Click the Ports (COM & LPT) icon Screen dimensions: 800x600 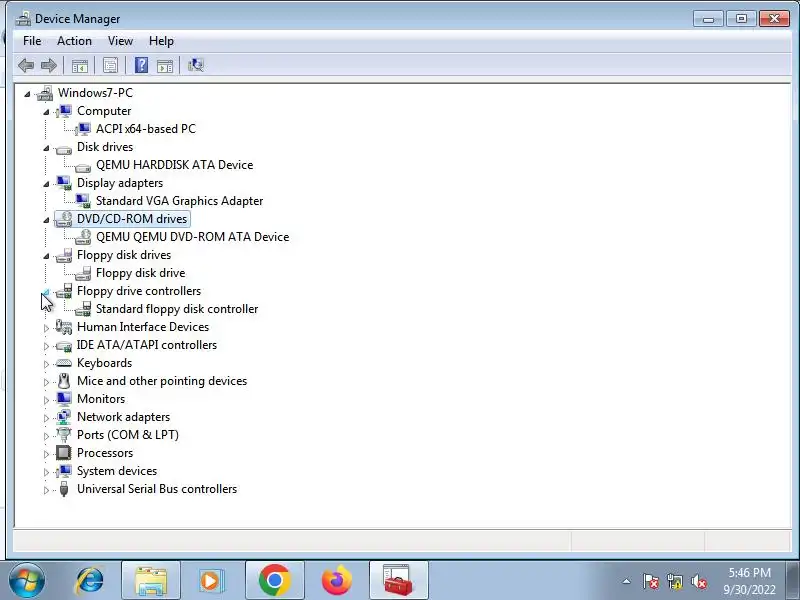click(x=64, y=435)
